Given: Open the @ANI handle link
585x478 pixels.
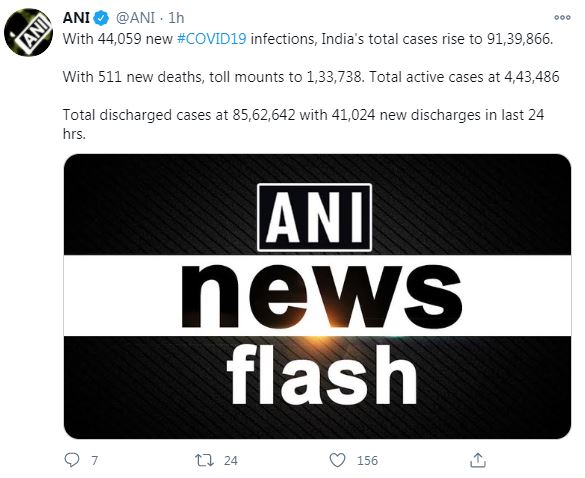Looking at the screenshot, I should click(x=135, y=18).
